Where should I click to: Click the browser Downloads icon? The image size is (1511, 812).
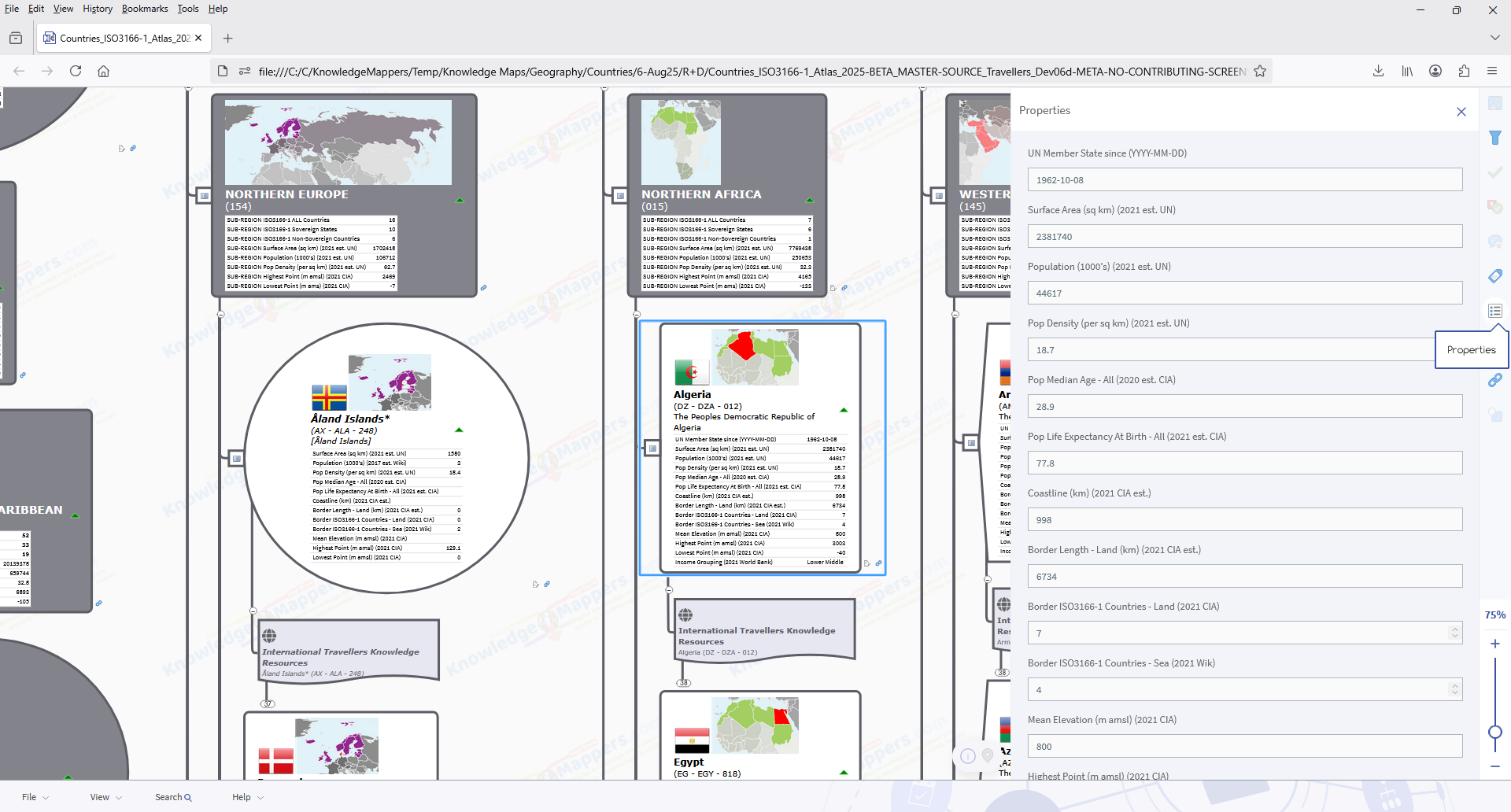[x=1379, y=71]
